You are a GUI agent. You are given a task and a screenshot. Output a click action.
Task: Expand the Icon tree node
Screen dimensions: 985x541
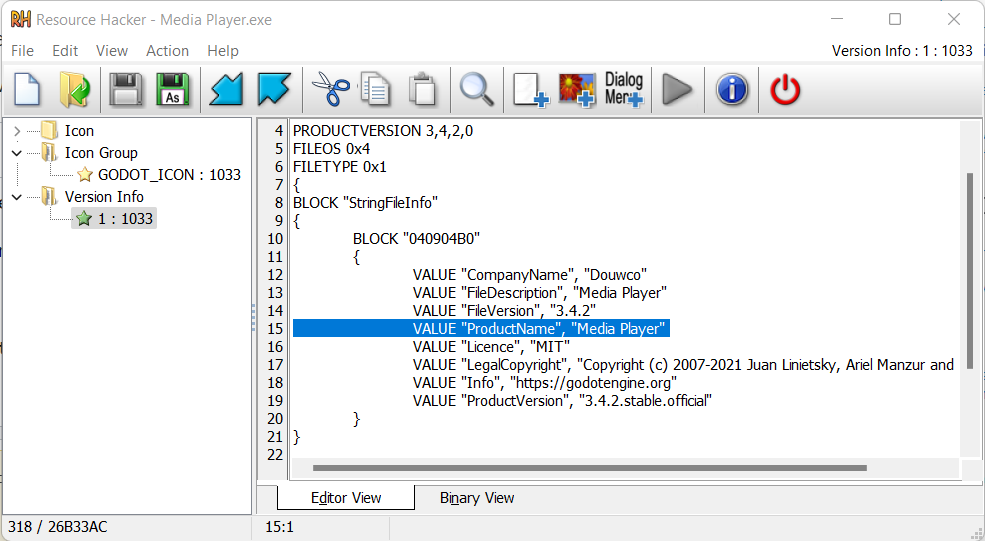click(x=17, y=131)
